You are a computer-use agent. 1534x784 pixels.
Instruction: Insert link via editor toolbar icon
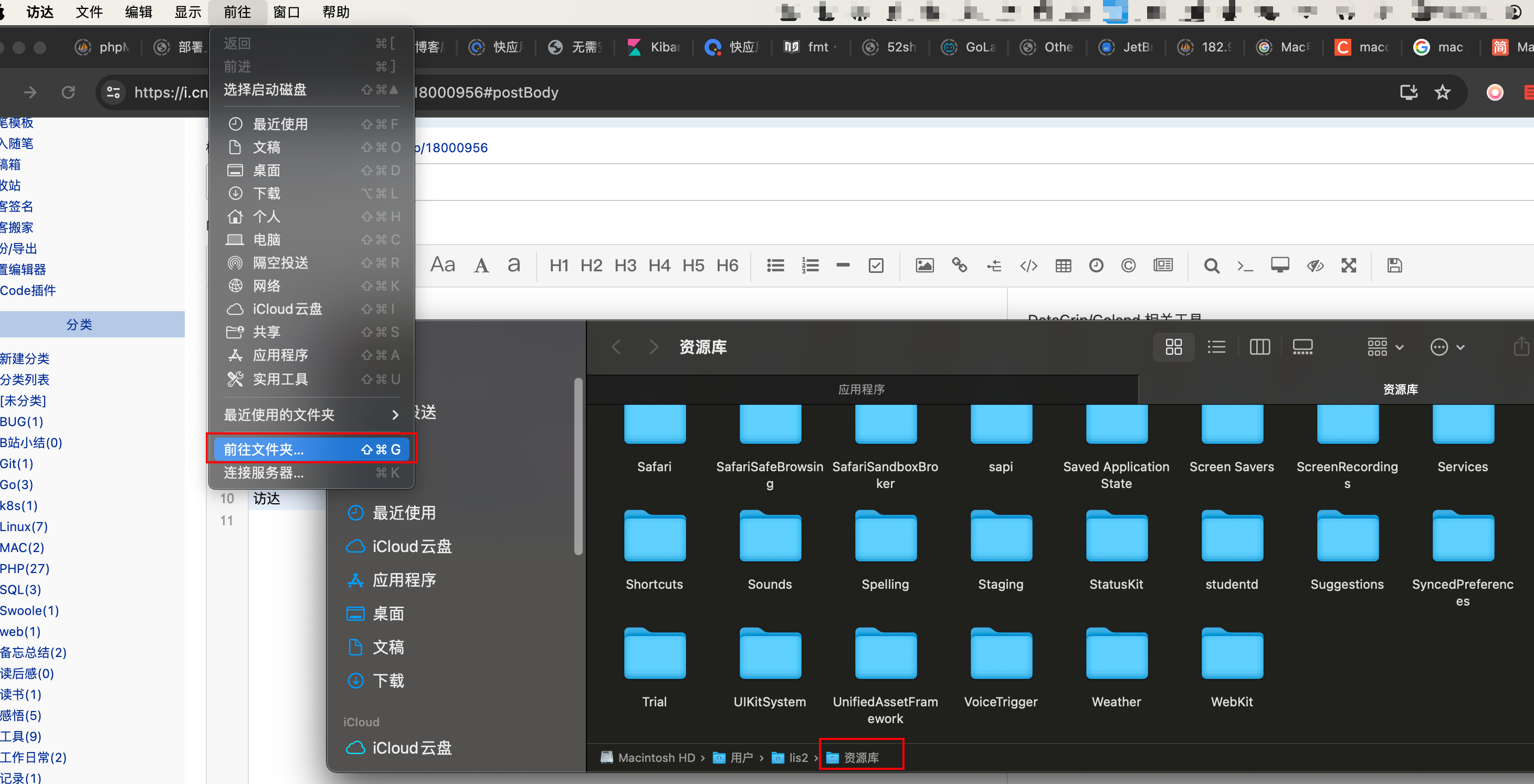(x=959, y=266)
